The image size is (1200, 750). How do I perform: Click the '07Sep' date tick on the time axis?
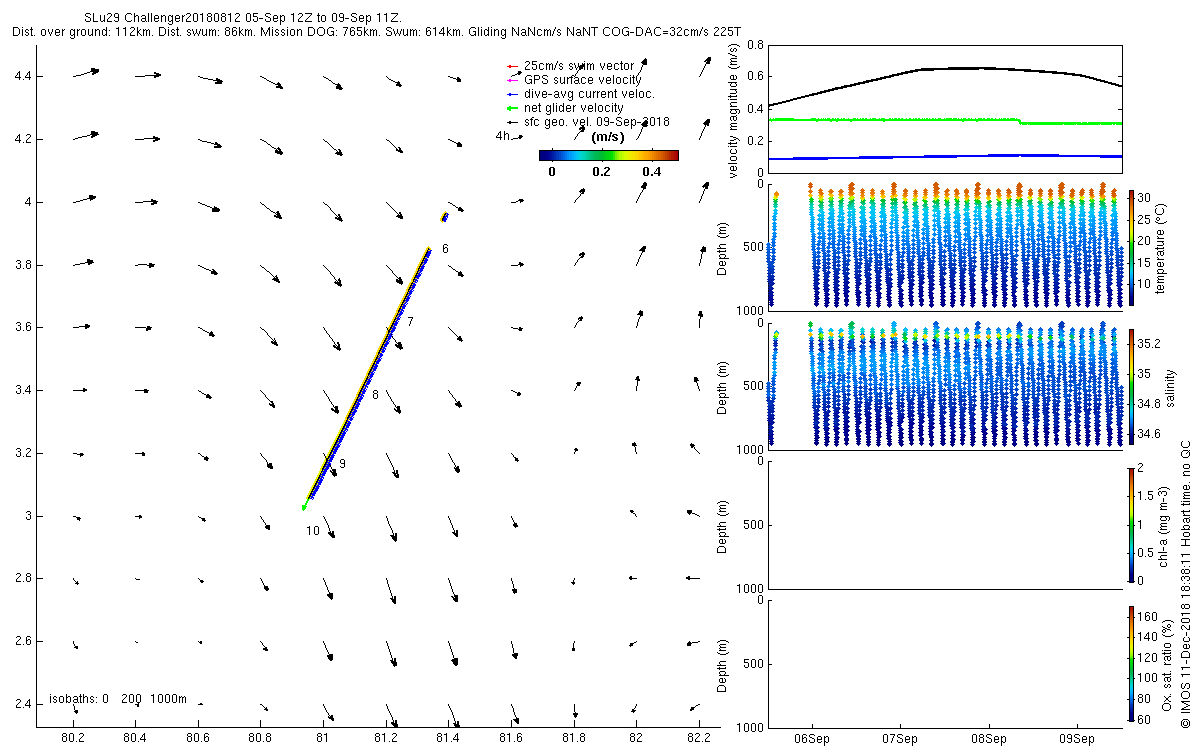(900, 738)
